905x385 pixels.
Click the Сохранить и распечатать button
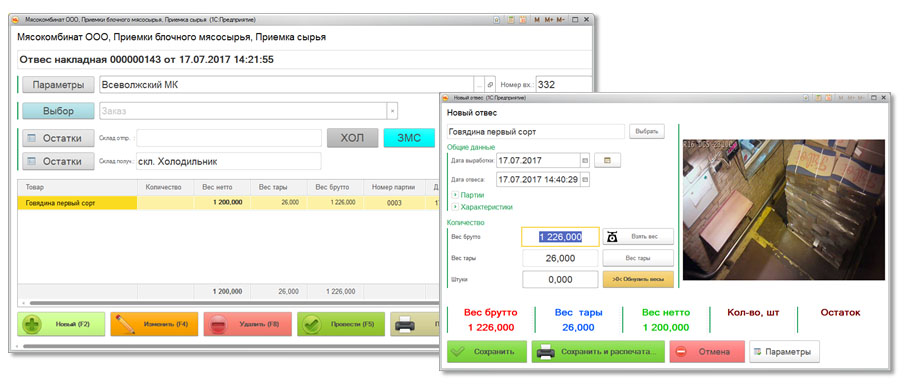tap(598, 352)
